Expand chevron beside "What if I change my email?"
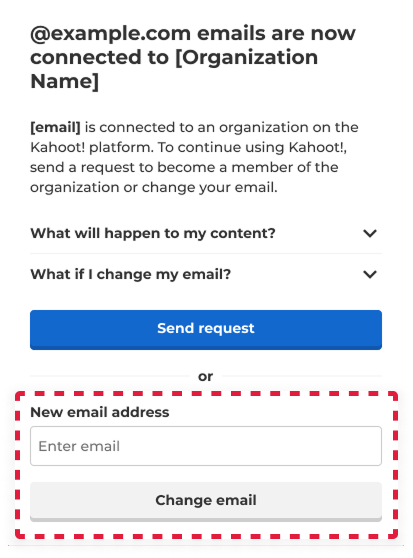This screenshot has height=558, width=413. tap(370, 274)
